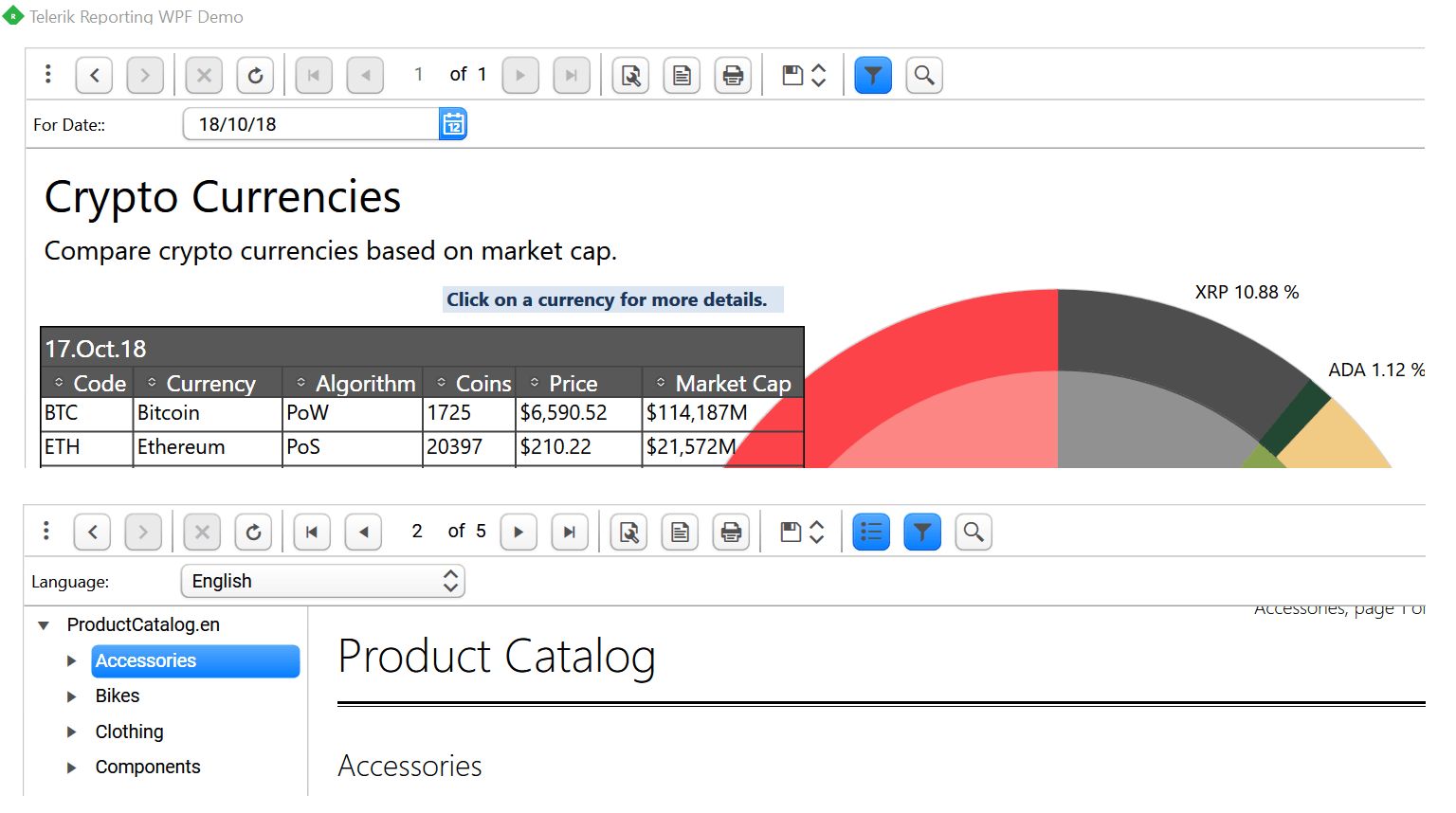Navigate forward in the Product Catalog viewer

tap(143, 532)
